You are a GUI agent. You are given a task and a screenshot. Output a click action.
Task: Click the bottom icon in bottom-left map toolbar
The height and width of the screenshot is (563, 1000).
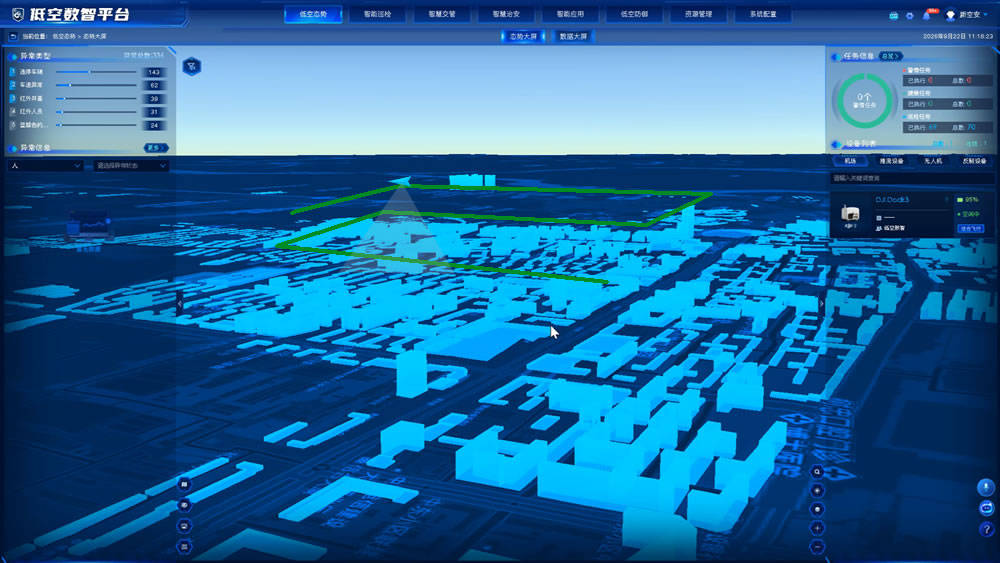184,546
